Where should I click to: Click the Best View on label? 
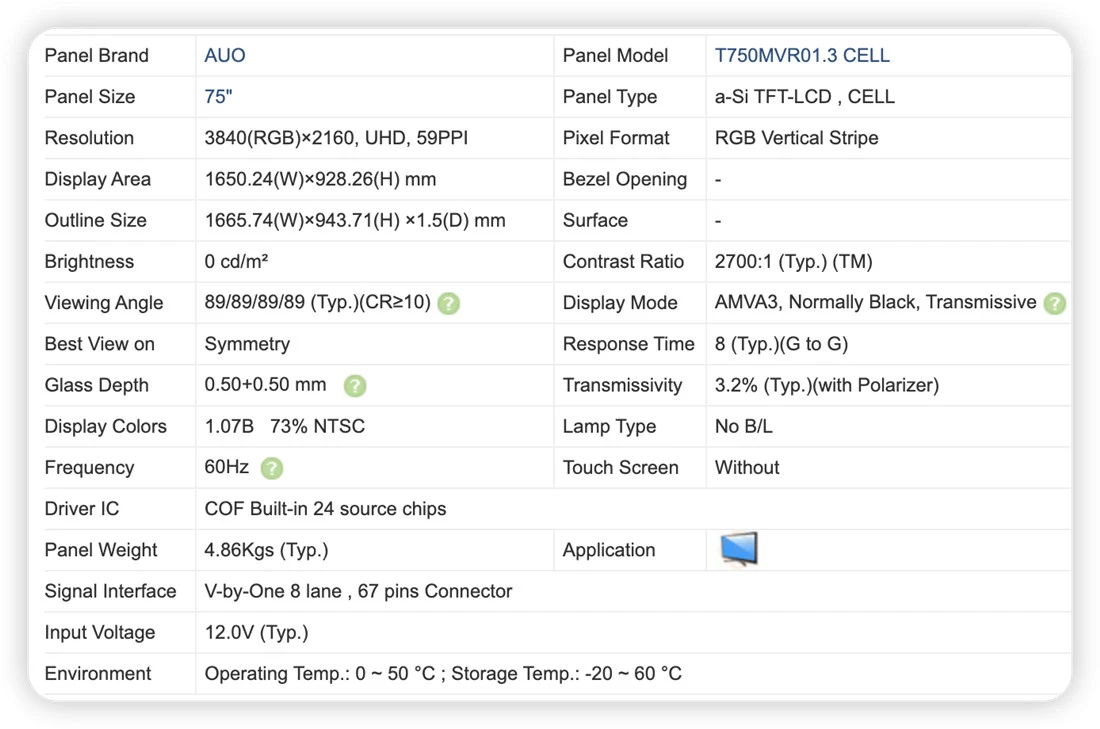point(99,345)
